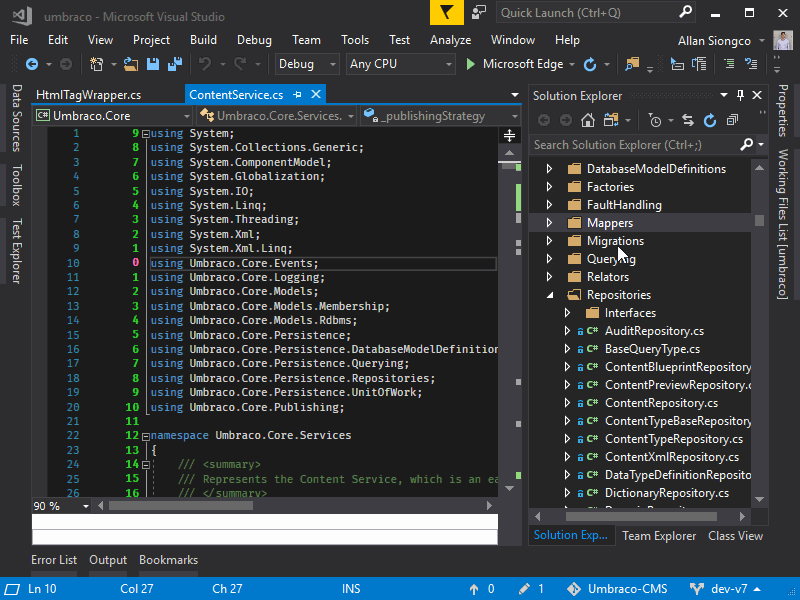Open the Error List panel

click(54, 560)
